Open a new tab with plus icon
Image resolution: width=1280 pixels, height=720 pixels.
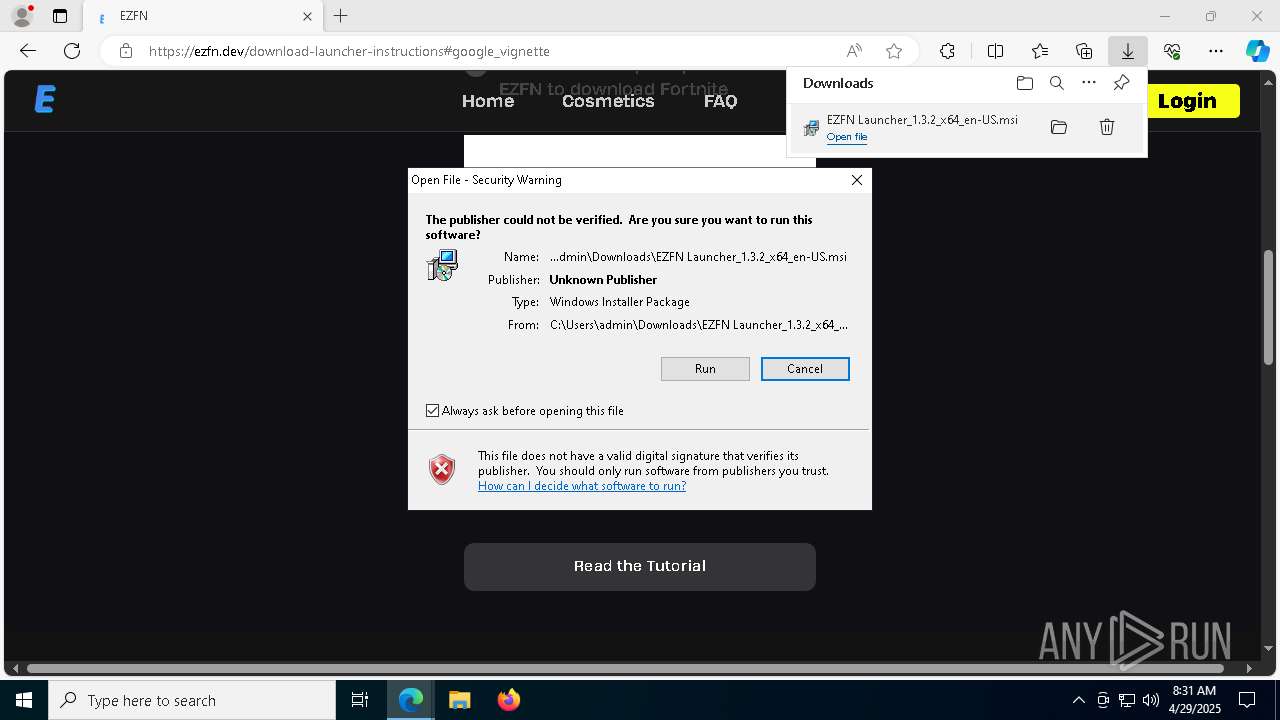pyautogui.click(x=341, y=16)
